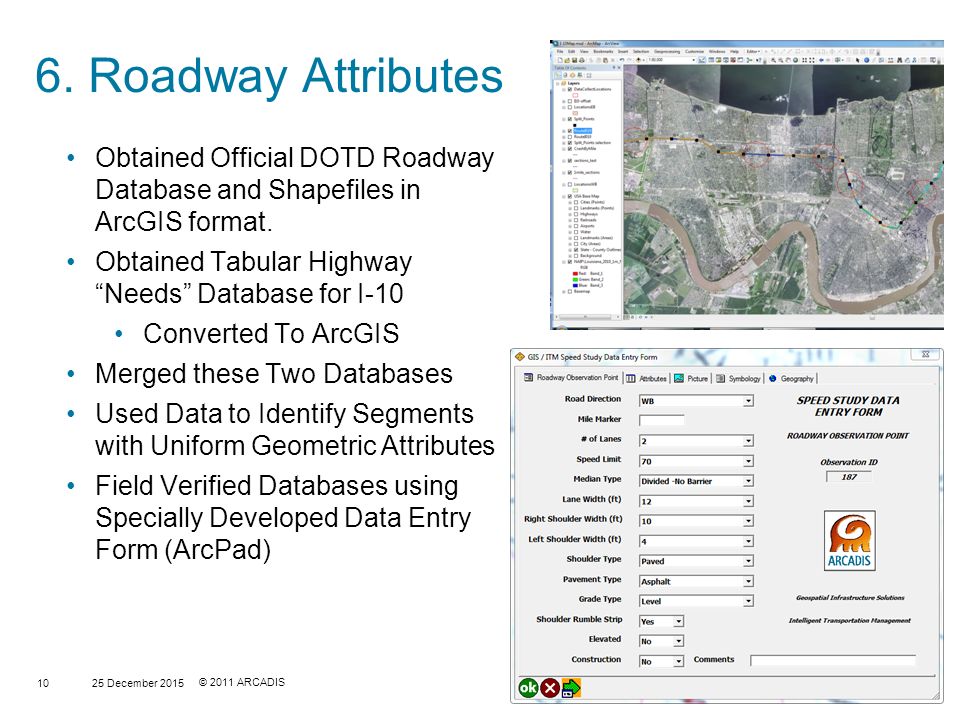Click the Identify tool icon in ArcMap toolbar
The width and height of the screenshot is (960, 720).
click(866, 60)
